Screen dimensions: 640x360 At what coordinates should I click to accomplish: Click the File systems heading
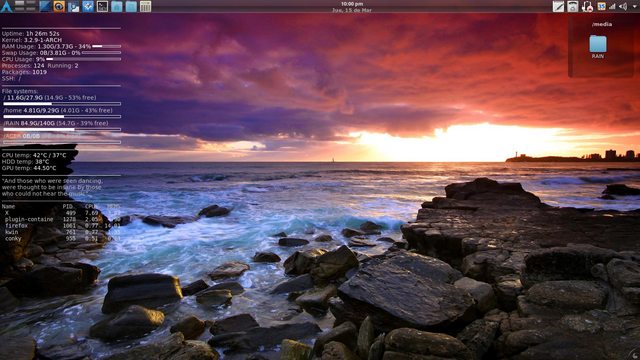tap(20, 91)
